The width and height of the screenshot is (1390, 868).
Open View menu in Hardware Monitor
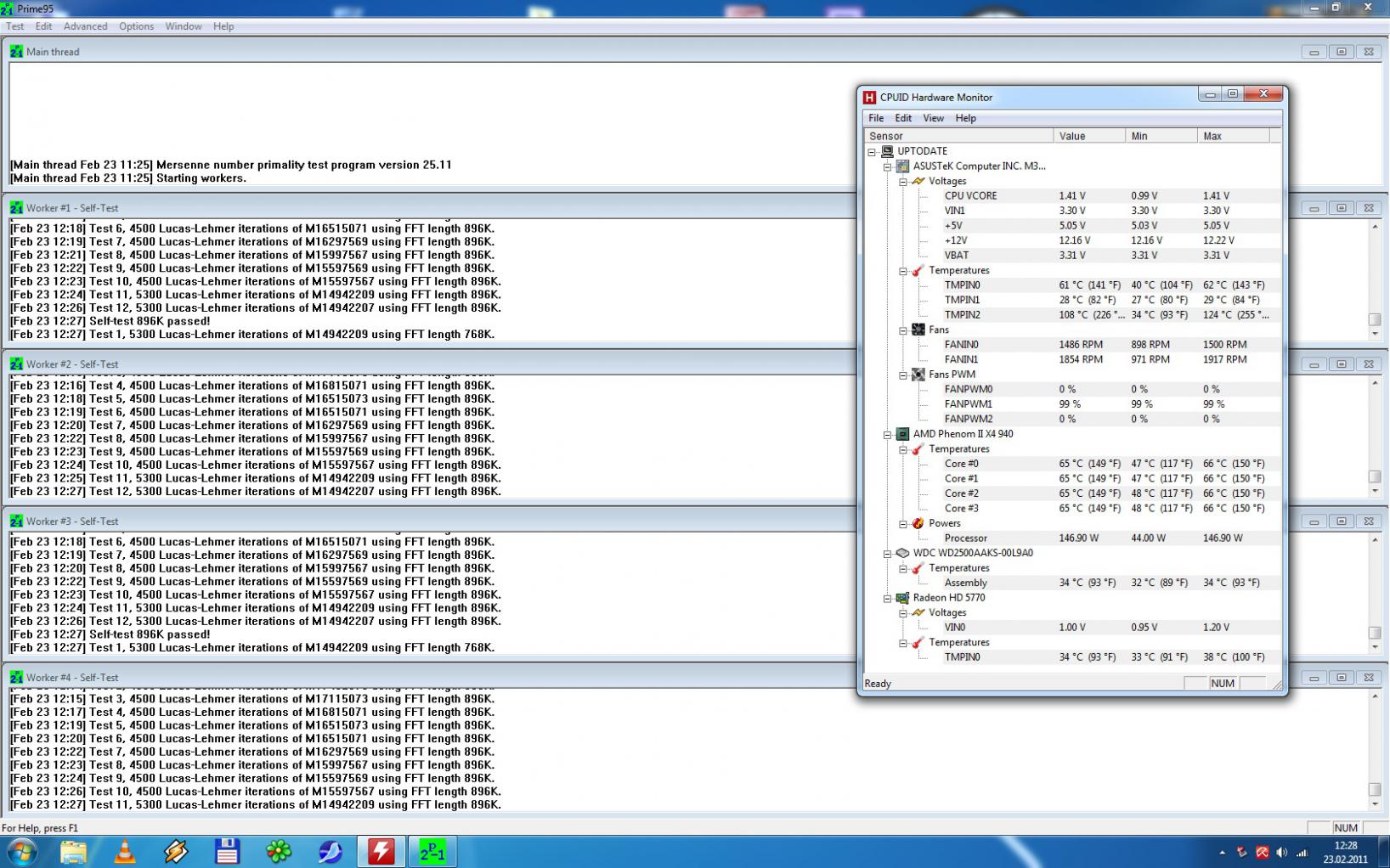933,118
